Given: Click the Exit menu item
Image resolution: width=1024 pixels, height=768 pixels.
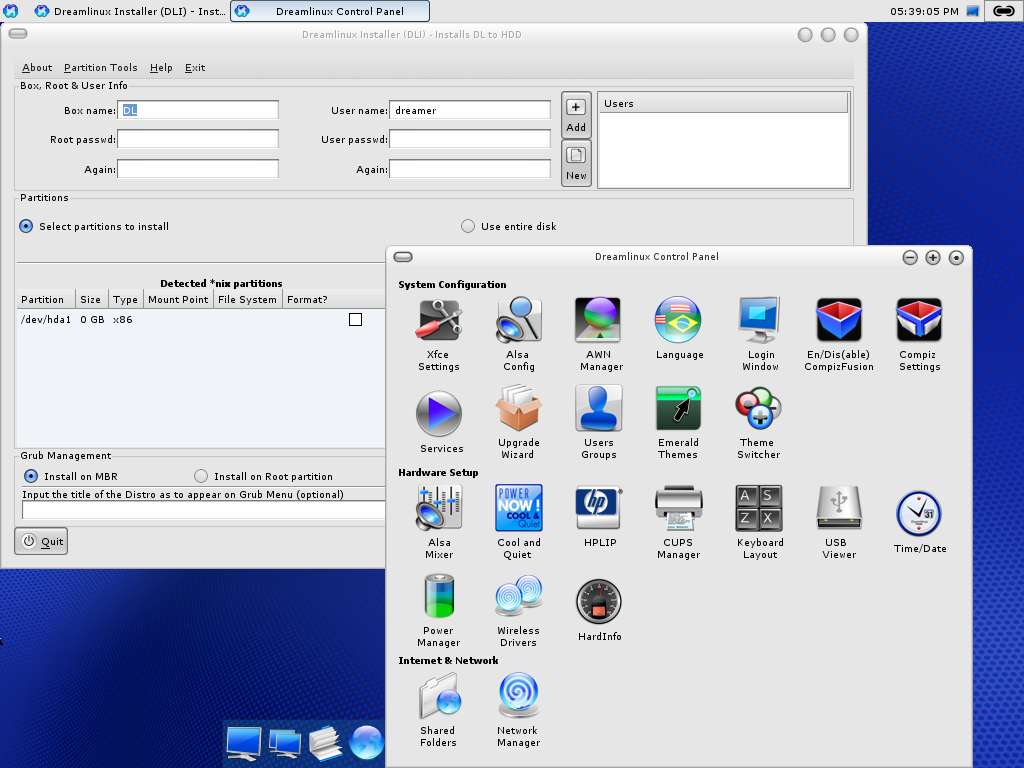Looking at the screenshot, I should 195,67.
